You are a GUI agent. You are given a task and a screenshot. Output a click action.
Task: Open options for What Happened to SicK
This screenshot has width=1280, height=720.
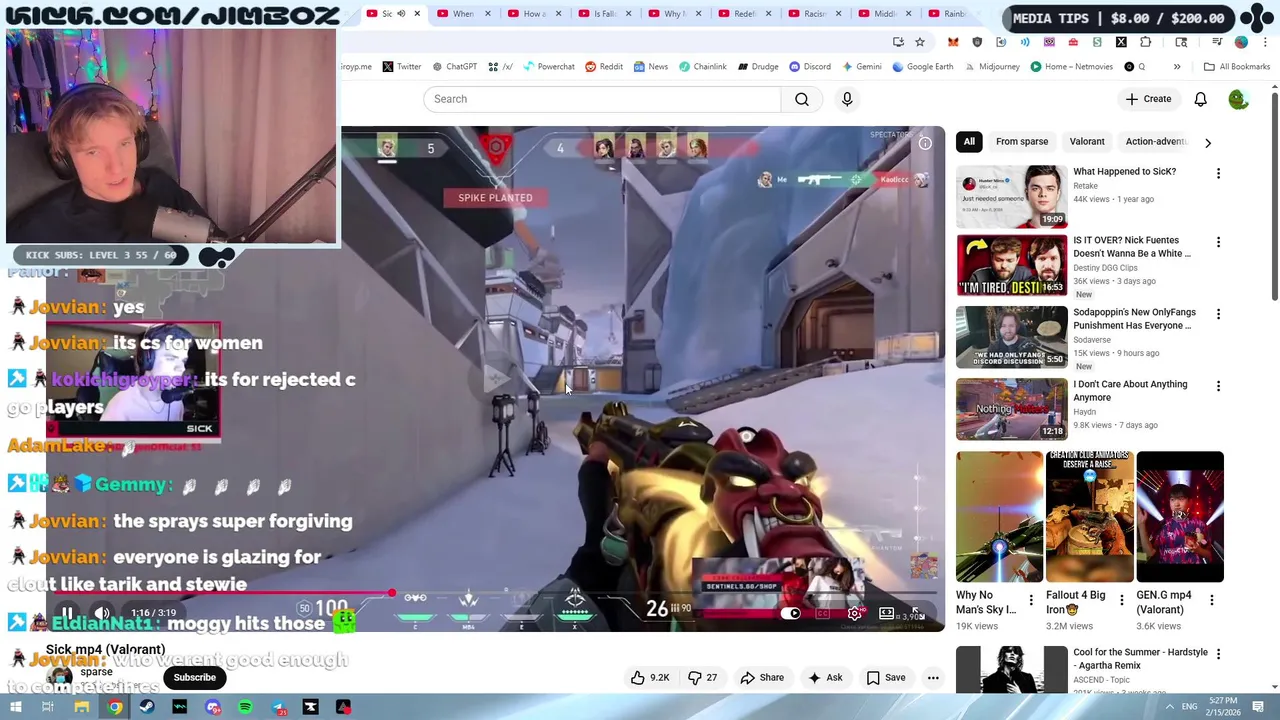pos(1218,174)
